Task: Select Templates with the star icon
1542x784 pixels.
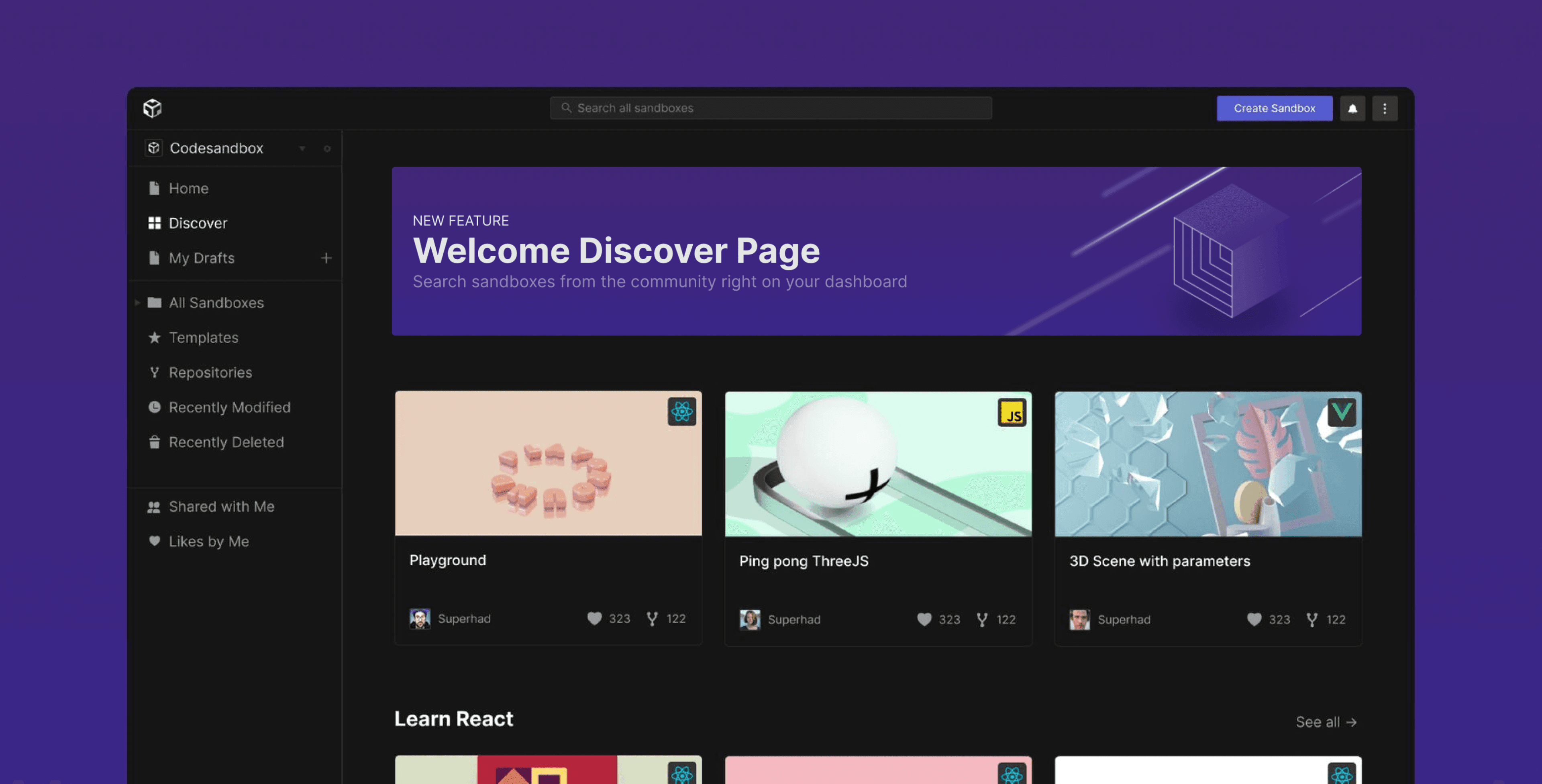Action: click(x=203, y=338)
